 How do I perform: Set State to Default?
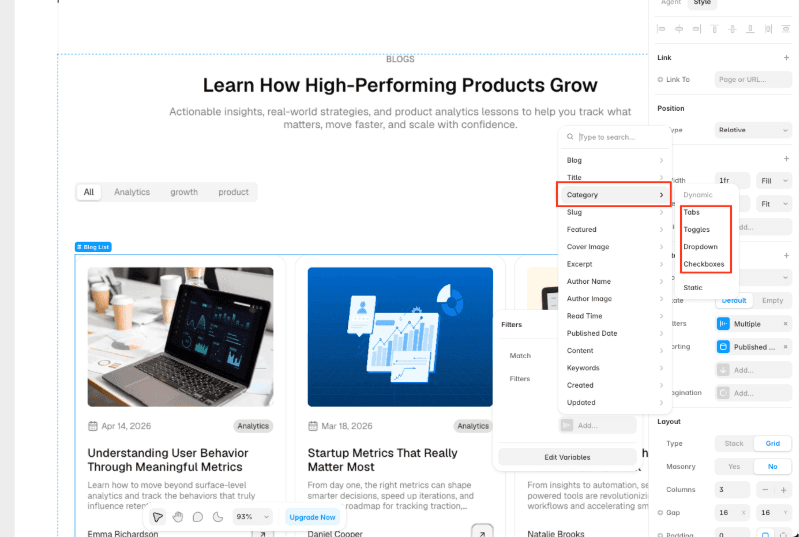[x=734, y=301]
